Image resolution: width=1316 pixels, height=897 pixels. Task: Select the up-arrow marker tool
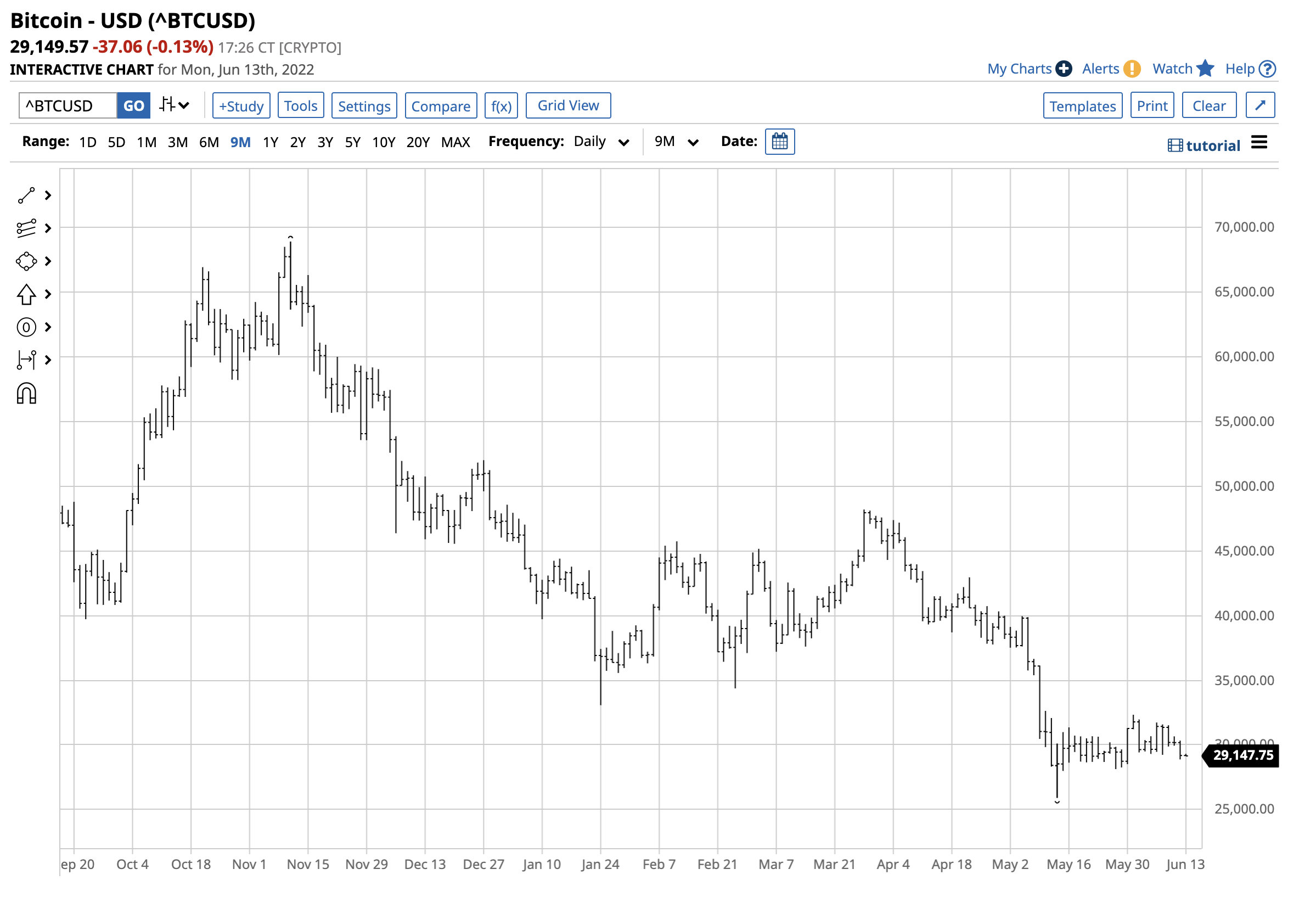[26, 294]
